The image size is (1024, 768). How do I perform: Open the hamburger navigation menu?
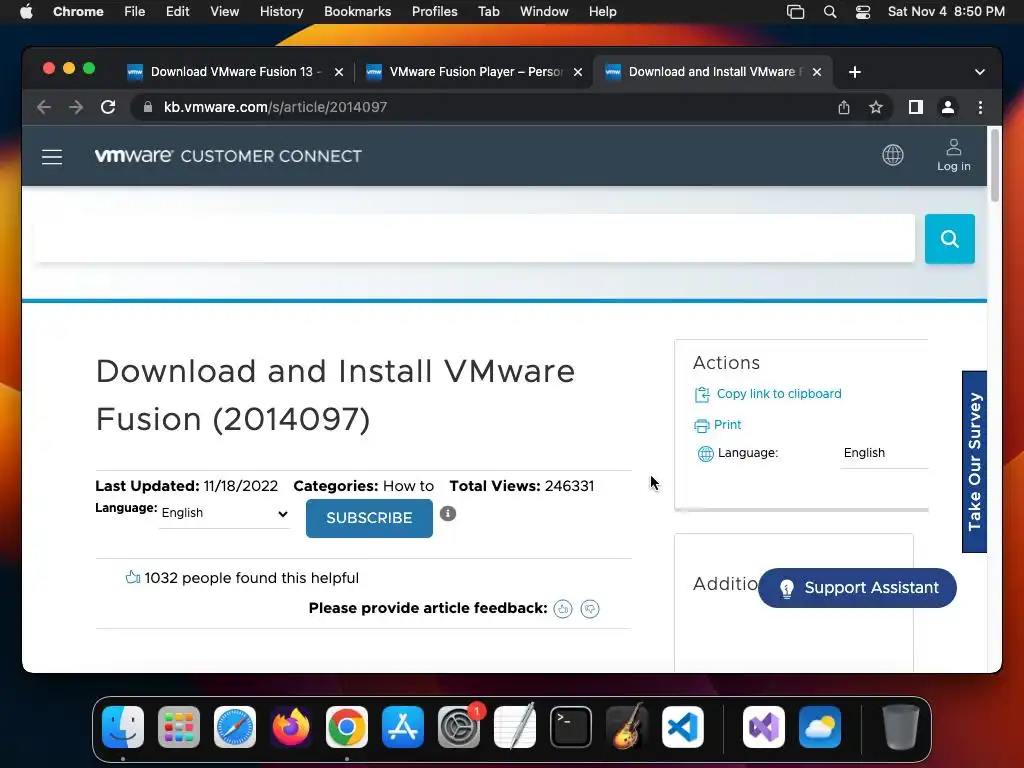click(x=52, y=157)
